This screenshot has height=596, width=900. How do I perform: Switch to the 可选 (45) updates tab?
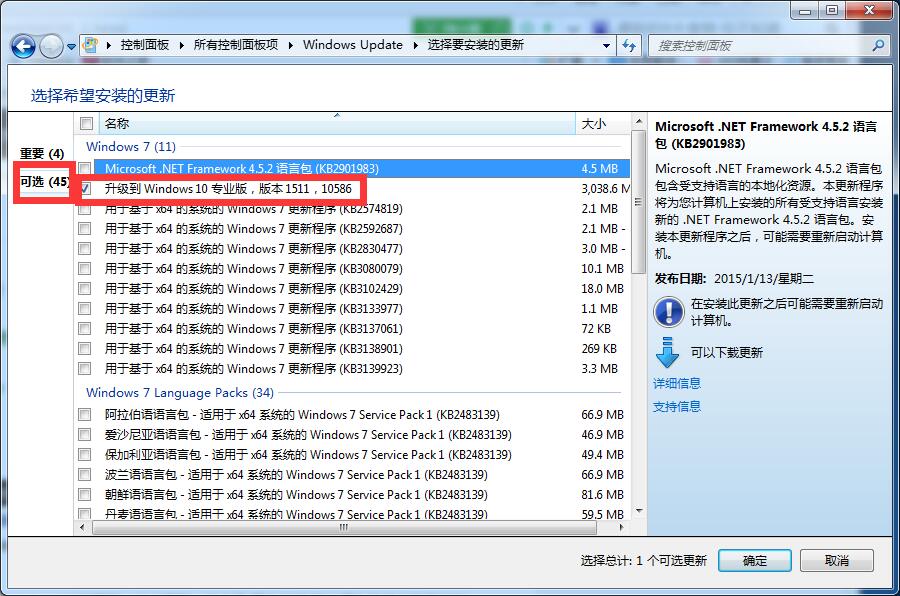click(x=44, y=182)
